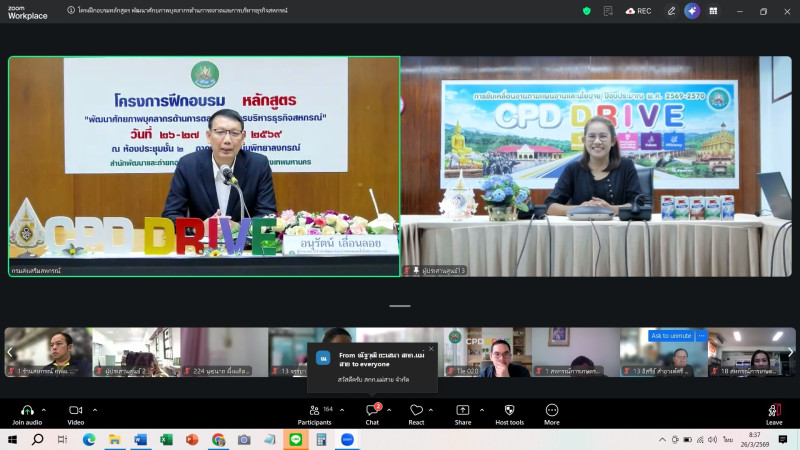Open the LINE app from taskbar
Image resolution: width=800 pixels, height=450 pixels.
coord(295,439)
